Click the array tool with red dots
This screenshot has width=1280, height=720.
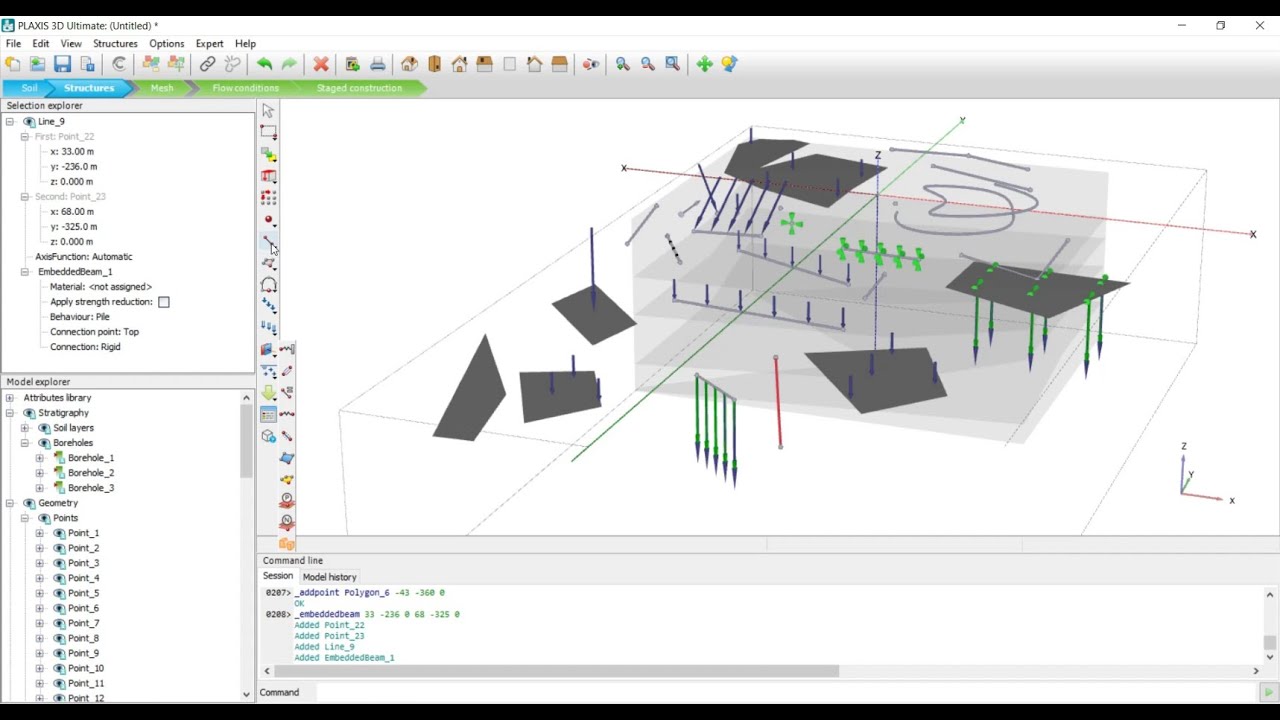(x=268, y=198)
